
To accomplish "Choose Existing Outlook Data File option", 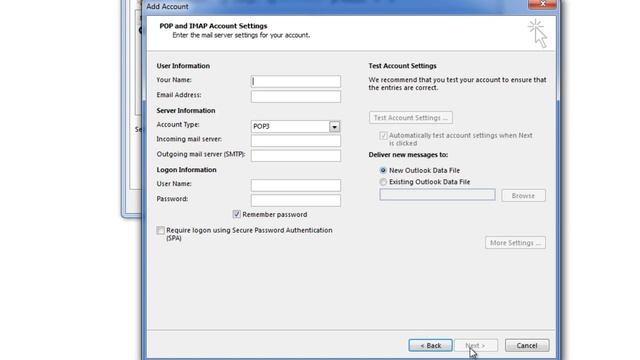I will (383, 182).
